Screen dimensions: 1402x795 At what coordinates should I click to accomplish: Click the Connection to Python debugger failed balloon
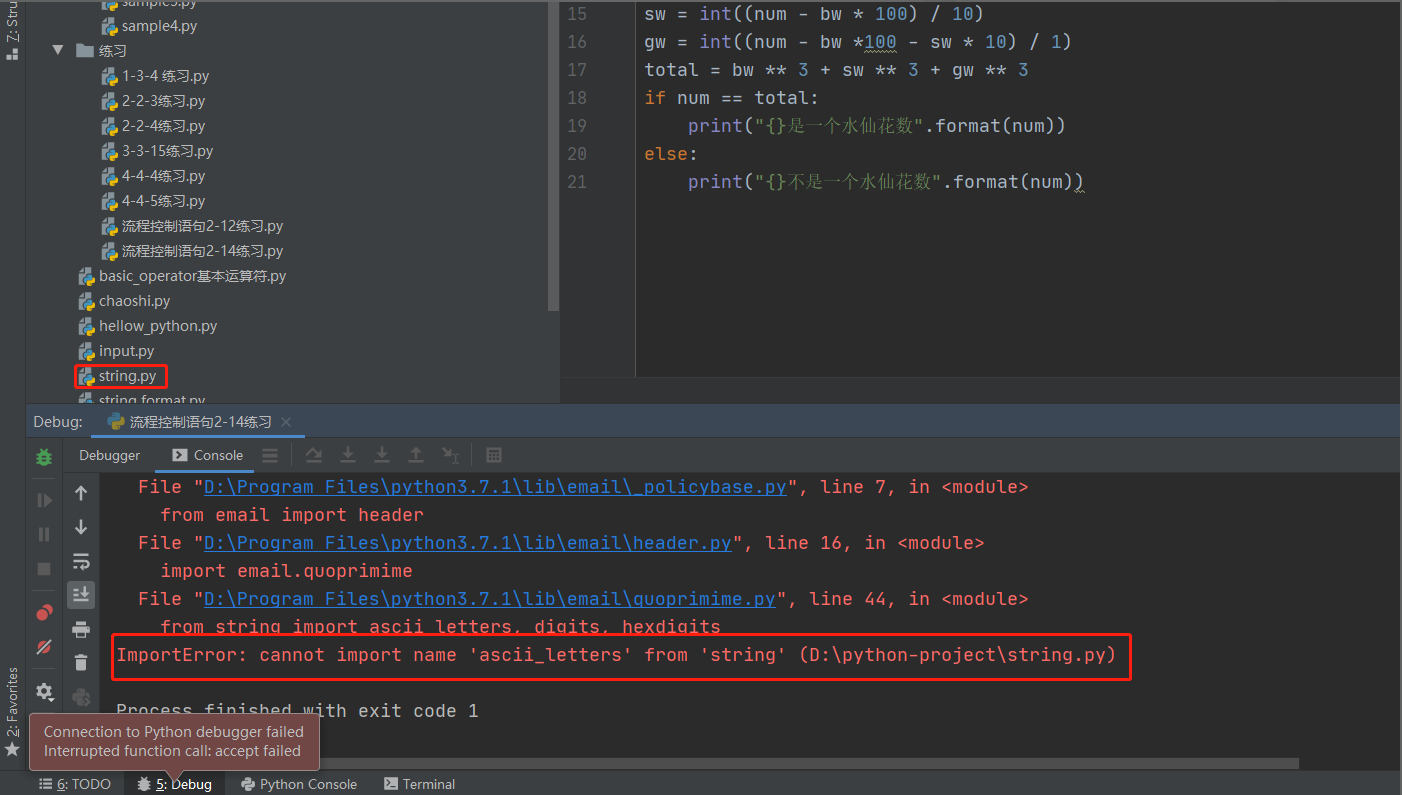[173, 741]
